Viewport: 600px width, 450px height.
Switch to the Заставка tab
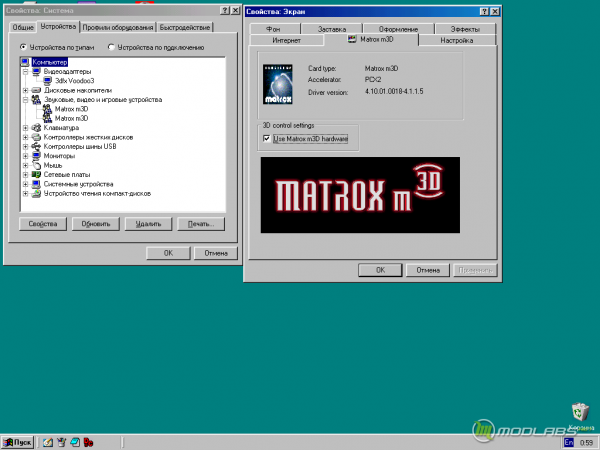331,29
